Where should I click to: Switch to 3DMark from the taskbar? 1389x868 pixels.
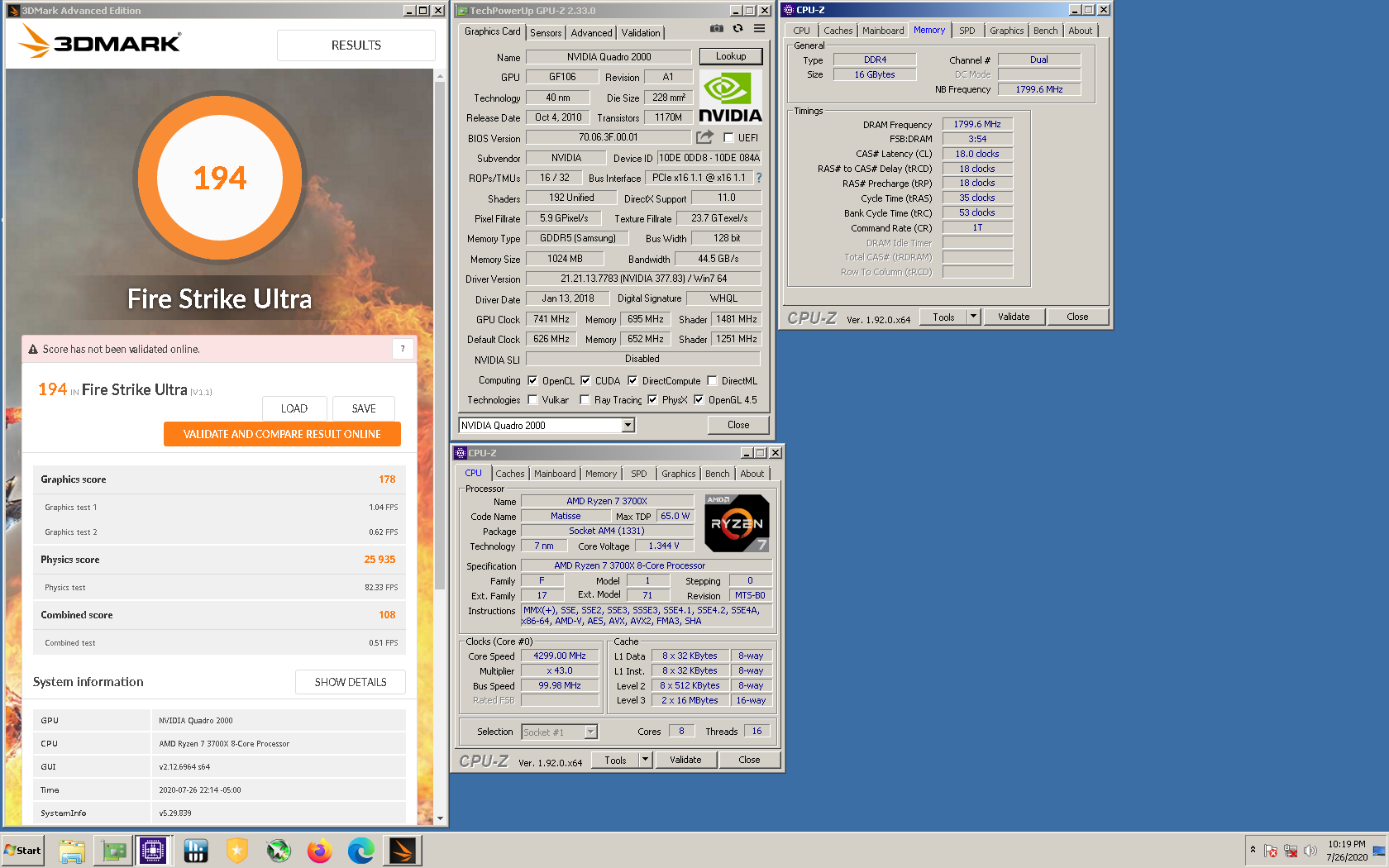click(403, 850)
